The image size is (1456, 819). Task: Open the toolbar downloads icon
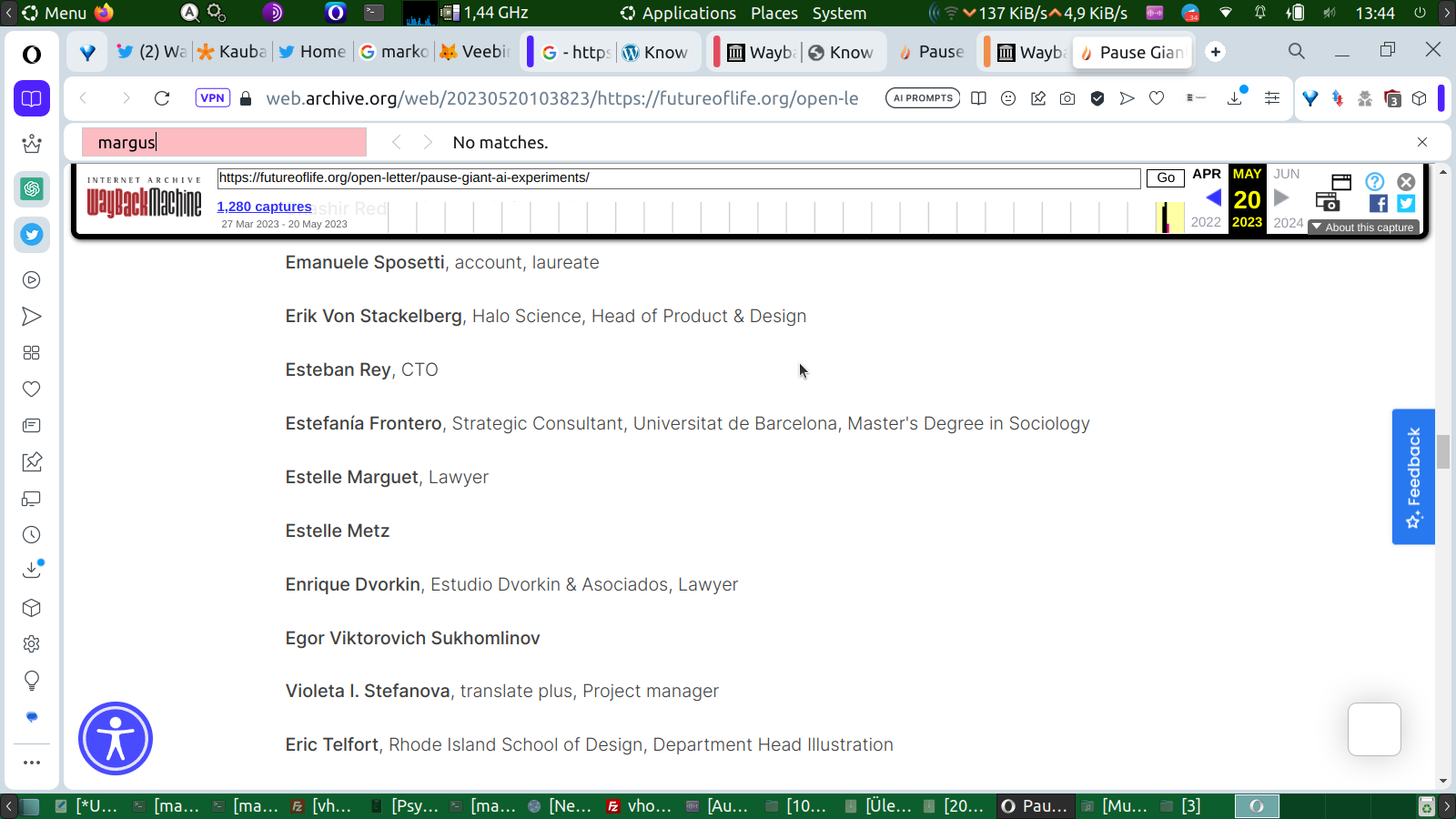1235,98
